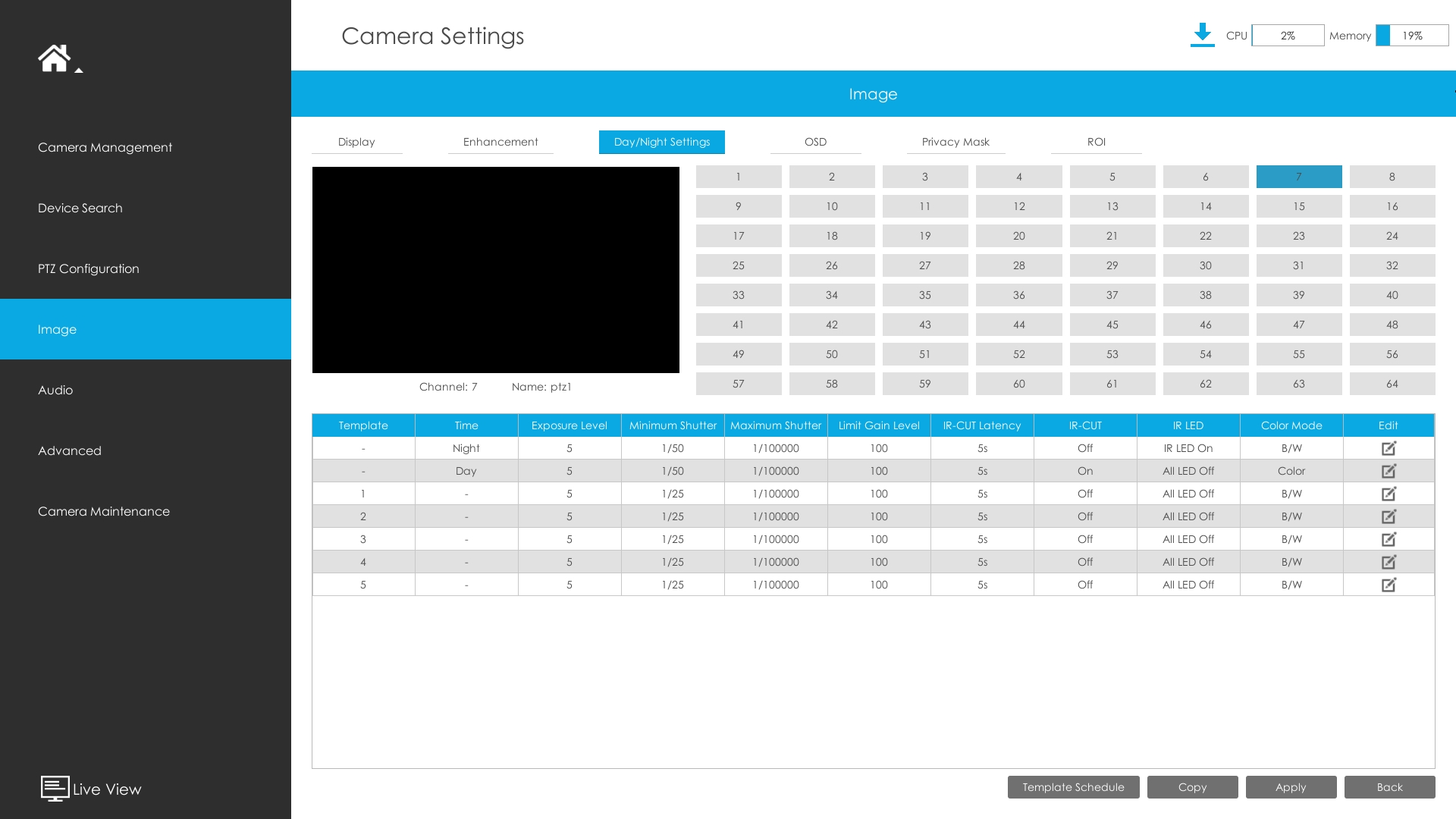Click the black camera preview window
The height and width of the screenshot is (819, 1456).
pos(496,270)
